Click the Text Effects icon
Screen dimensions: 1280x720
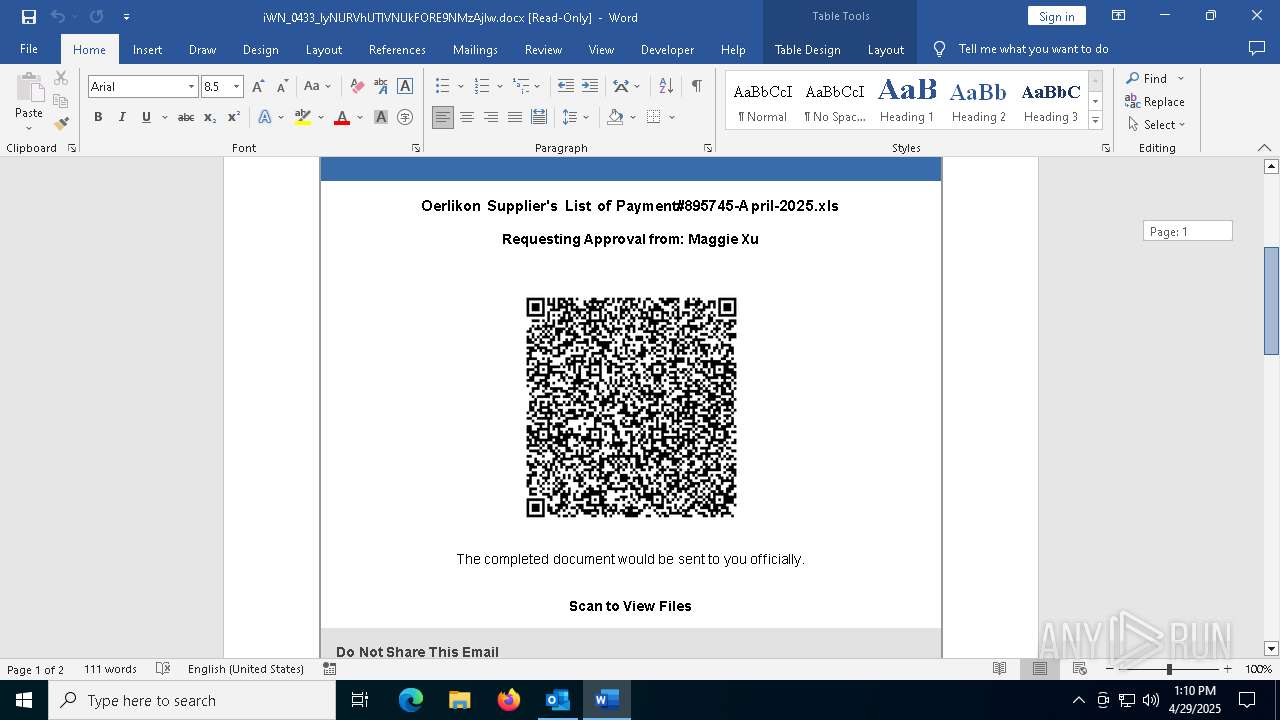265,117
